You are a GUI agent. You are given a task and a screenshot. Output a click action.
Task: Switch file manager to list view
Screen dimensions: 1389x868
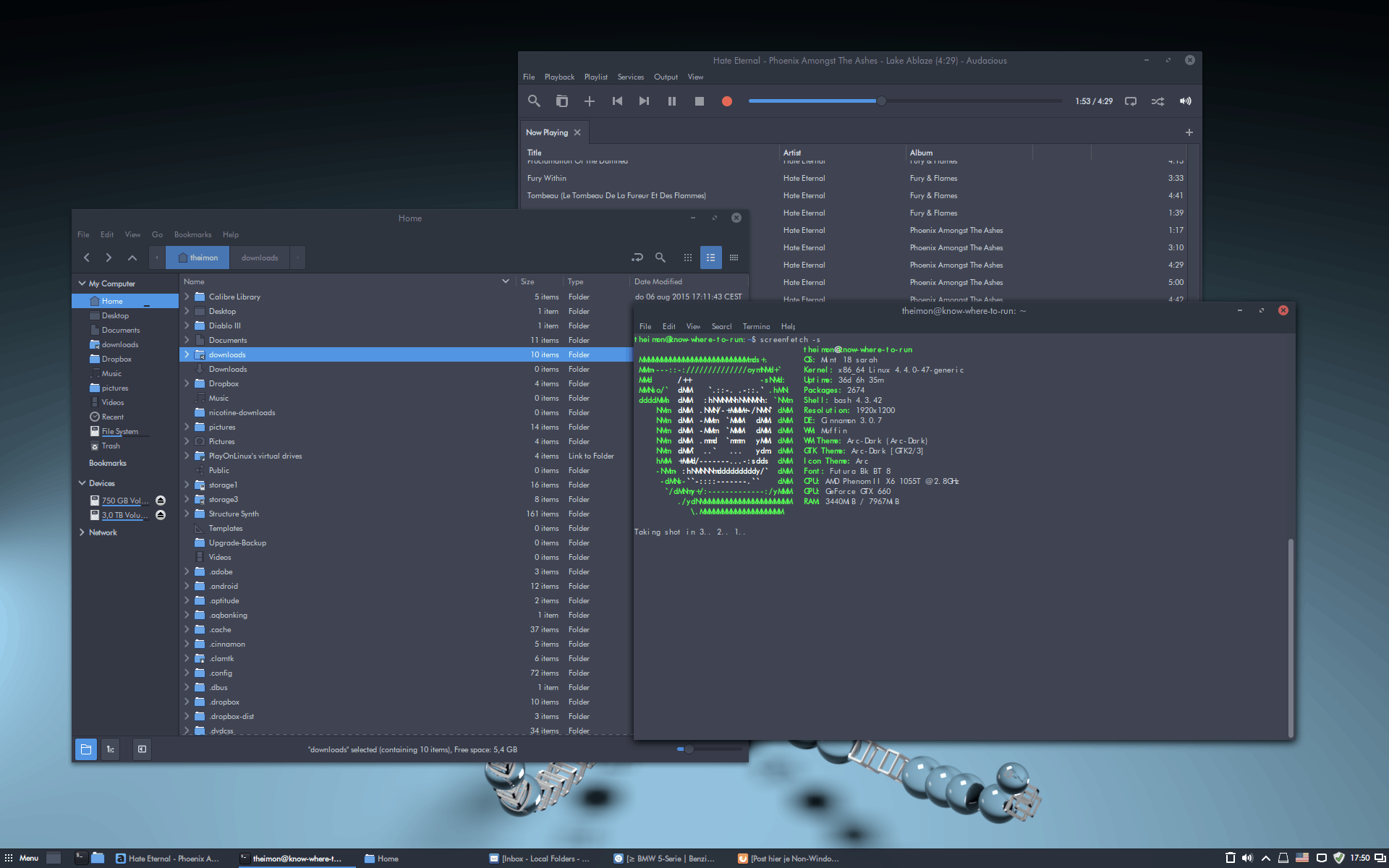coord(710,258)
